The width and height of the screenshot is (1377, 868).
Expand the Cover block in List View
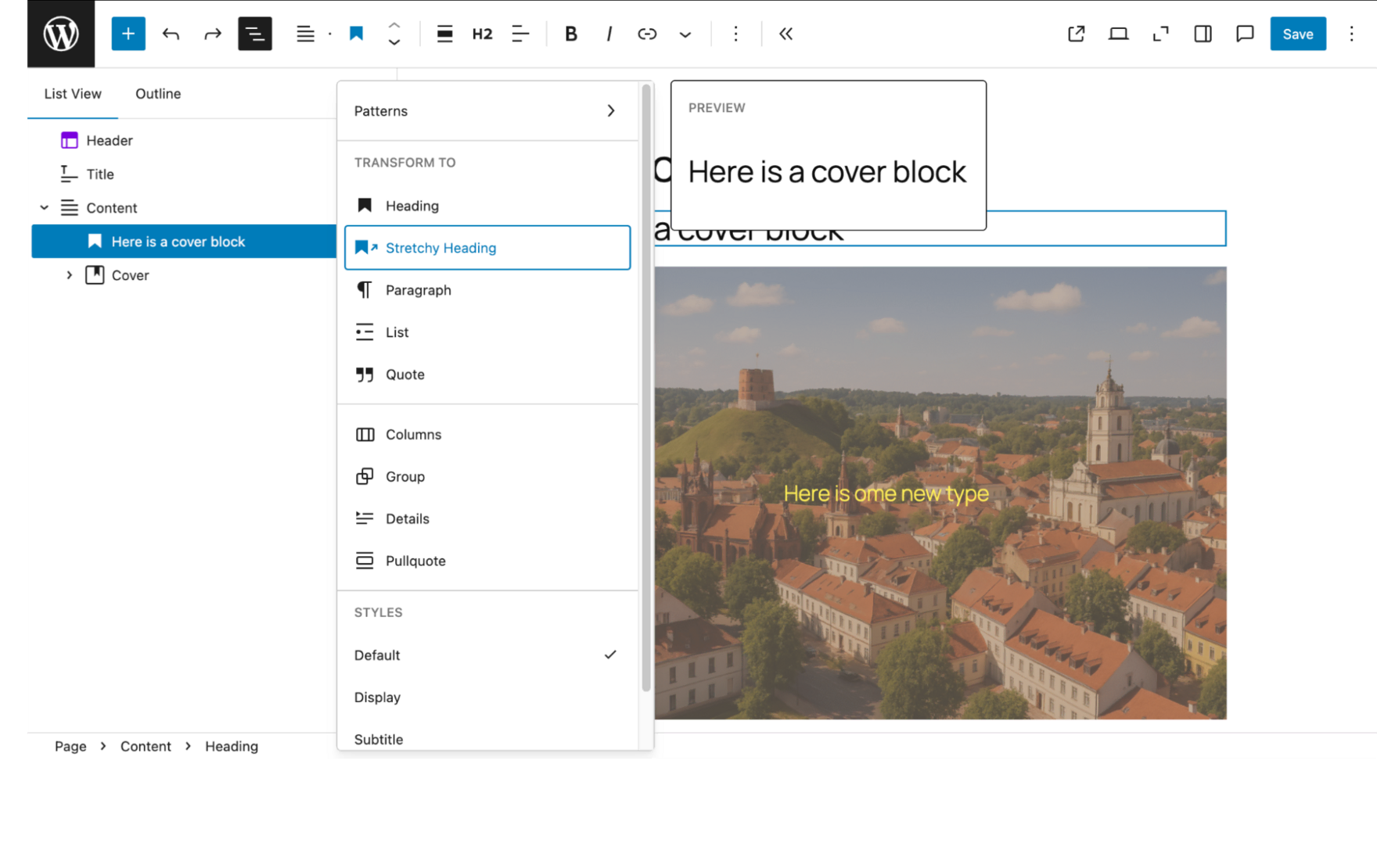click(69, 274)
